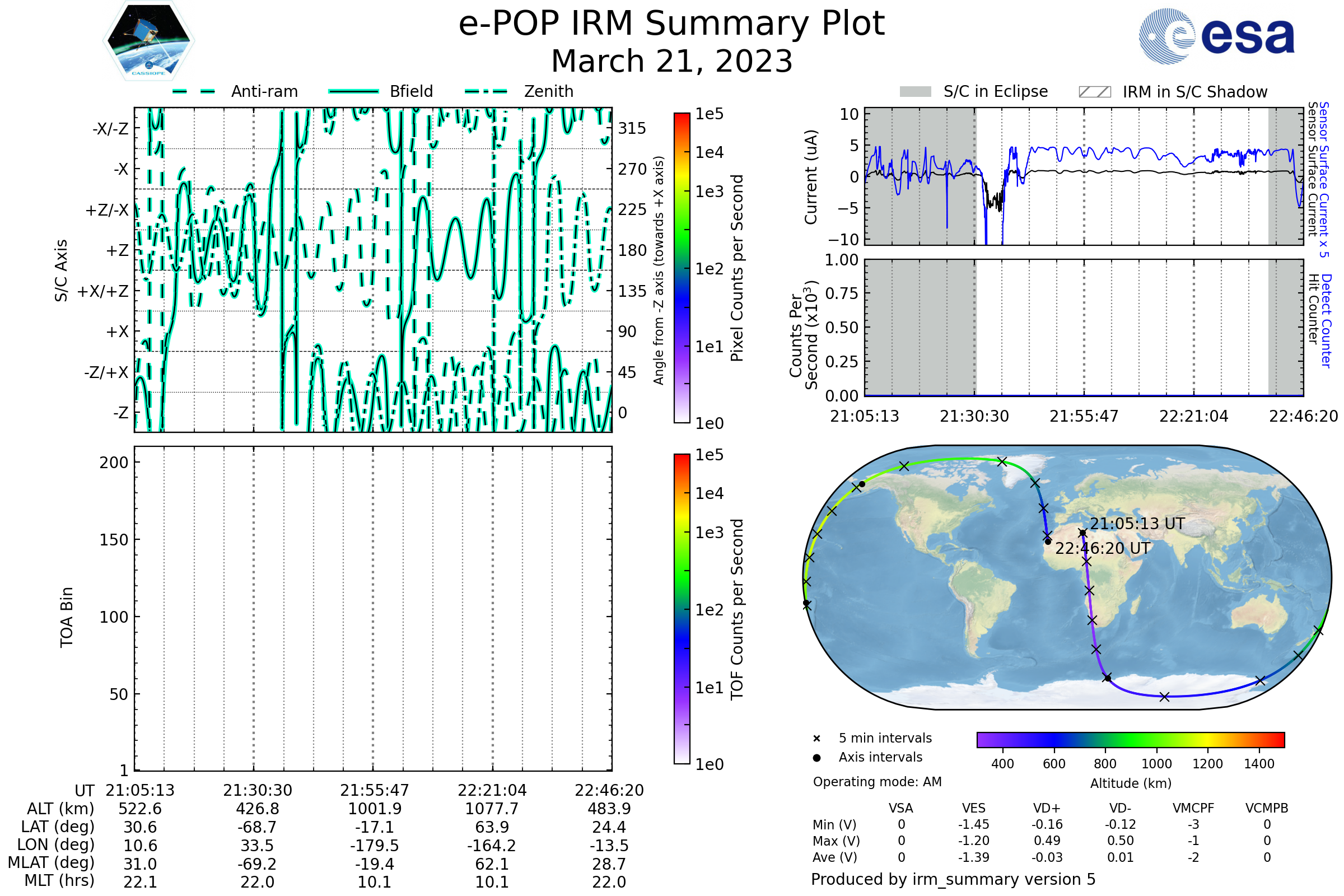The width and height of the screenshot is (1344, 896).
Task: Click the TOF Counts per Second colorbar
Action: tap(682, 609)
